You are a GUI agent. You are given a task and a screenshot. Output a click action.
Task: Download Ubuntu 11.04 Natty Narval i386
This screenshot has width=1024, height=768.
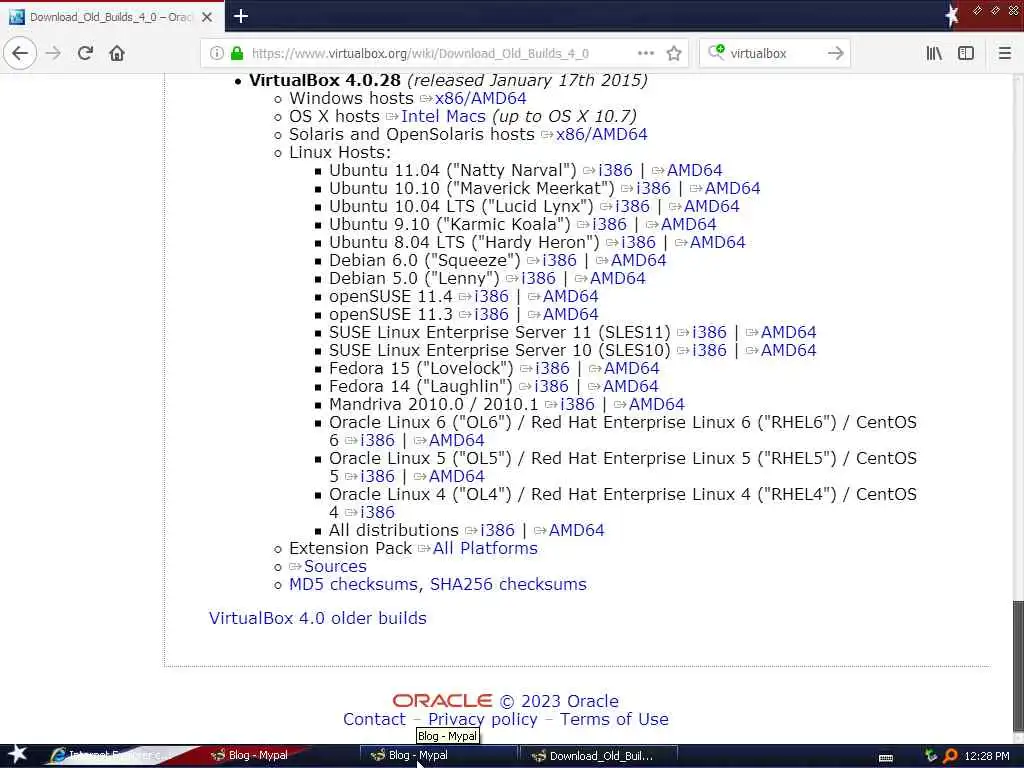tap(615, 170)
